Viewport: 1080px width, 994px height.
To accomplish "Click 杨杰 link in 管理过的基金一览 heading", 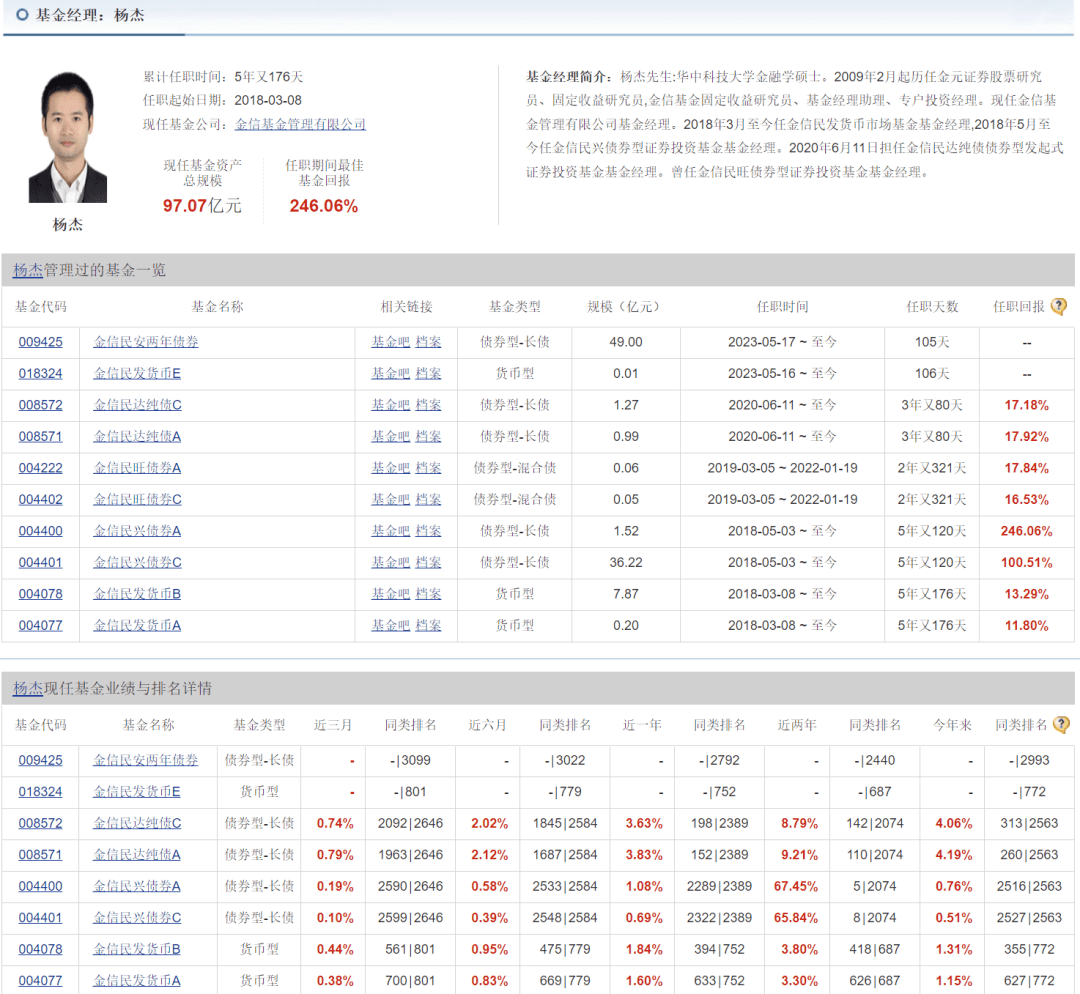I will click(x=28, y=270).
